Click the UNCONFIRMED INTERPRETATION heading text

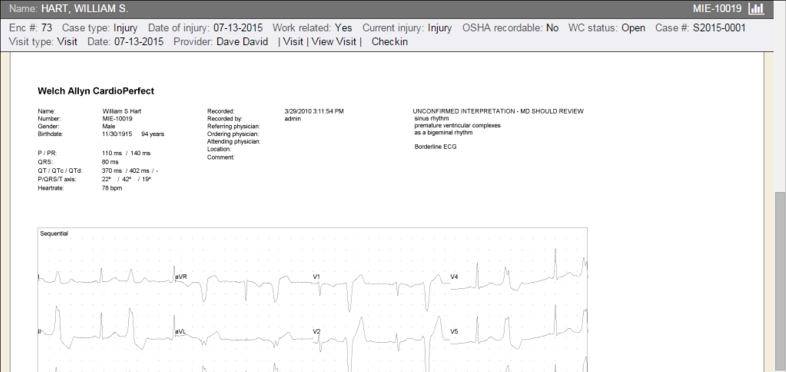[x=498, y=111]
